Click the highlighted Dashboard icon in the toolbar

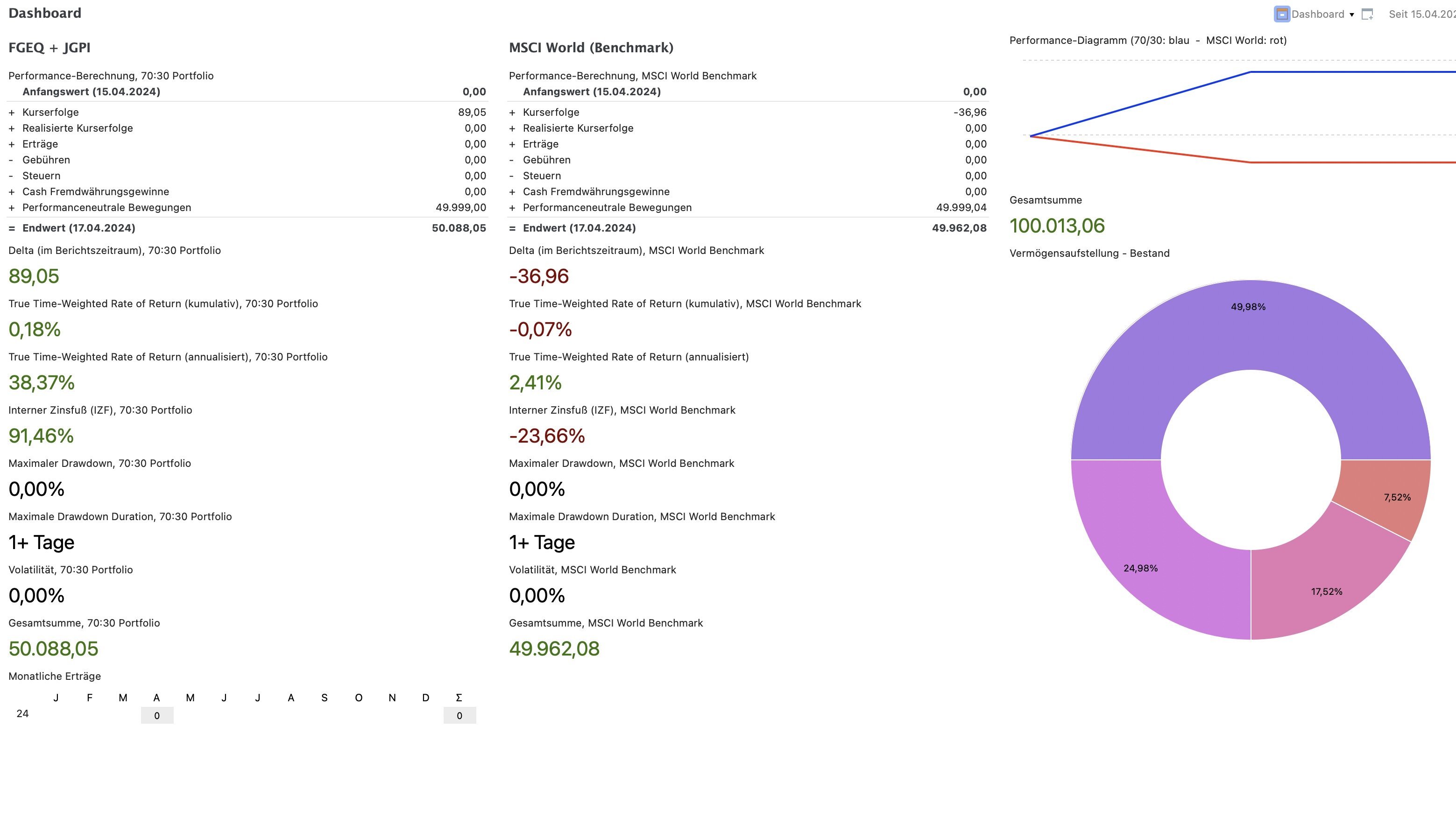point(1282,14)
